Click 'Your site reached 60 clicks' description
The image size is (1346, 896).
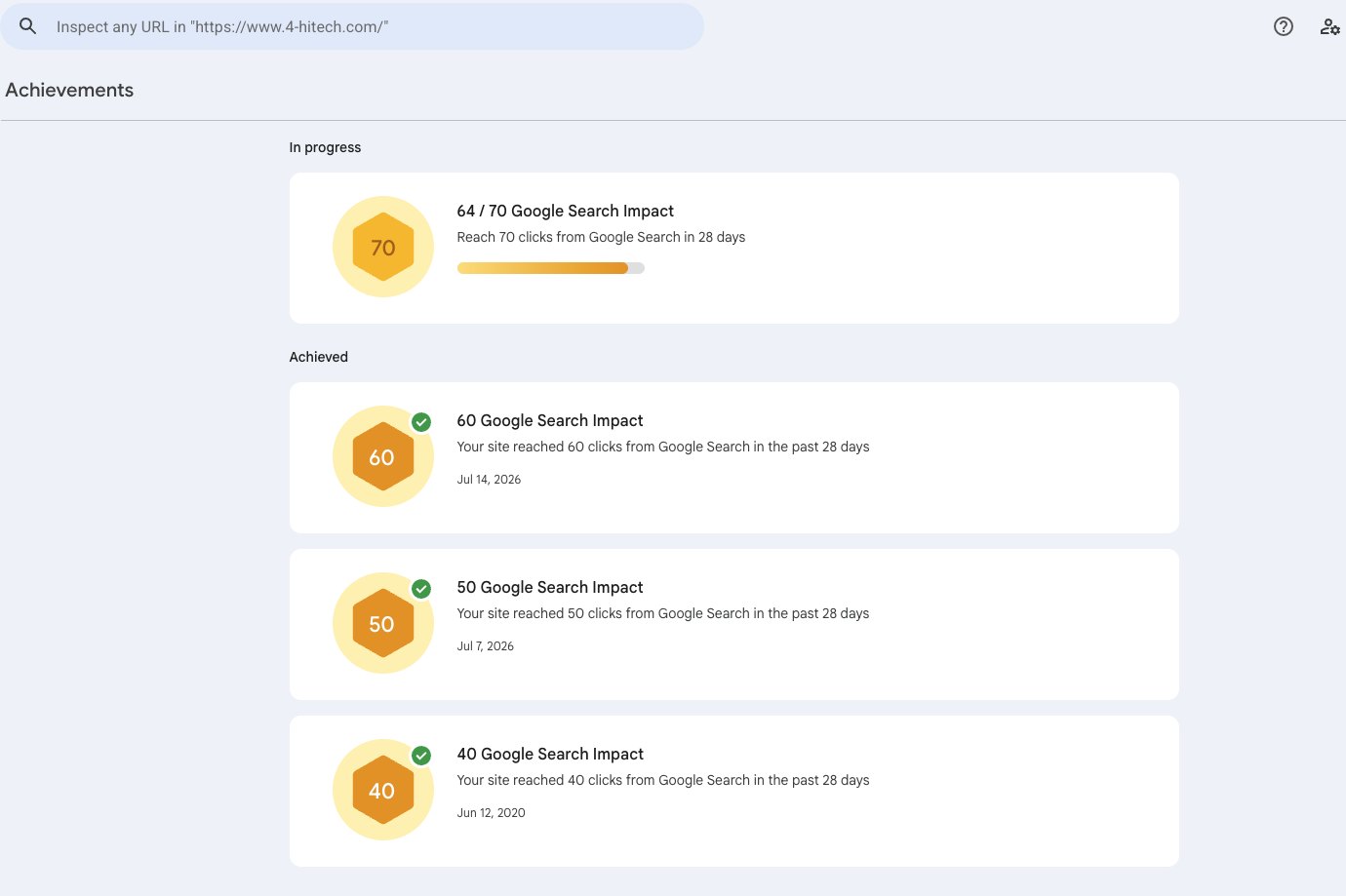(663, 447)
